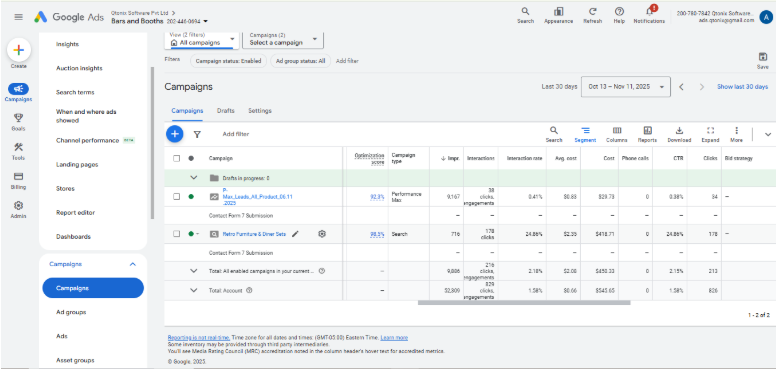Open the Reports toolbar option
Image resolution: width=776 pixels, height=370 pixels.
click(647, 134)
